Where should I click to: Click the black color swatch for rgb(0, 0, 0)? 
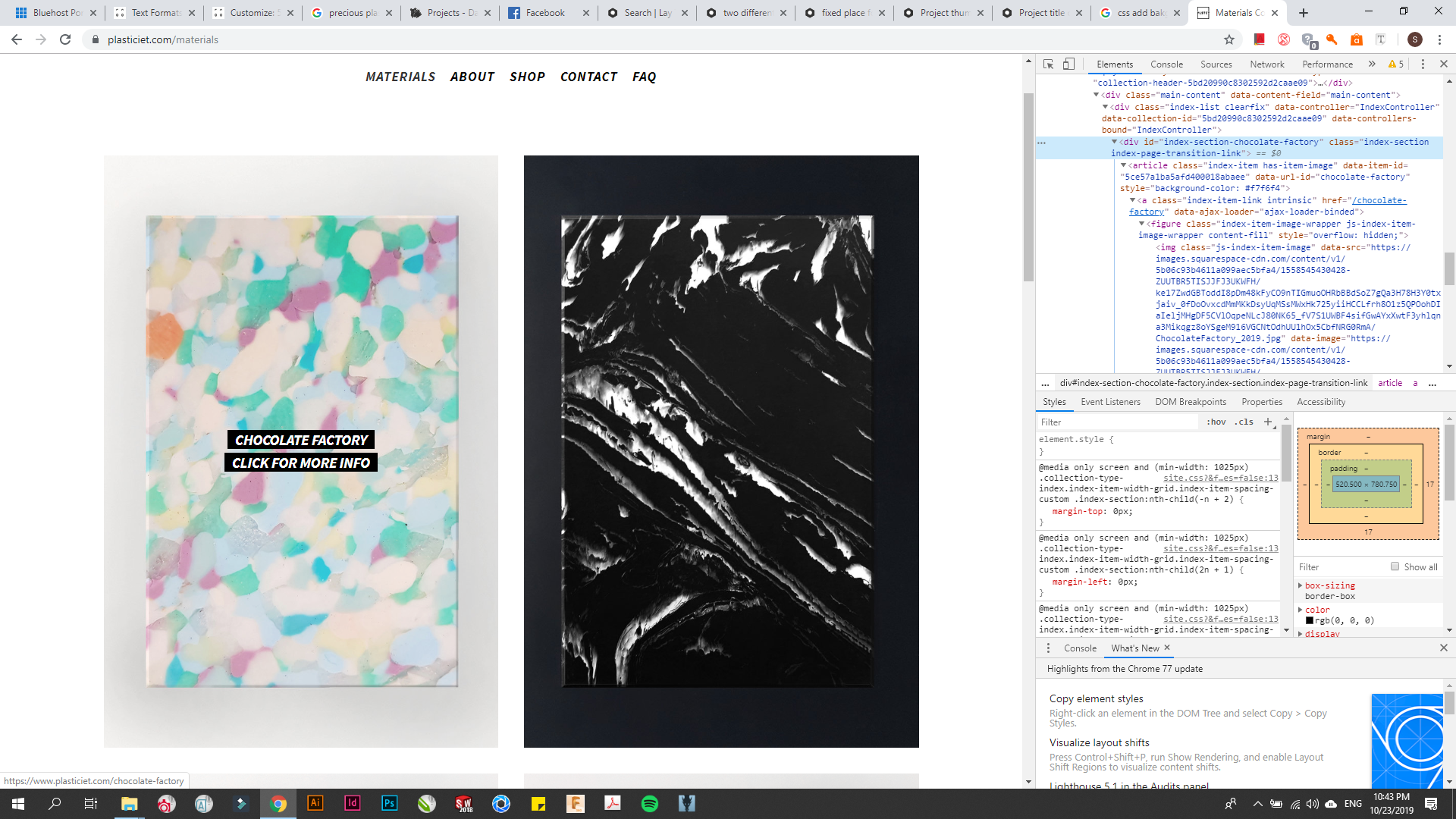point(1310,620)
